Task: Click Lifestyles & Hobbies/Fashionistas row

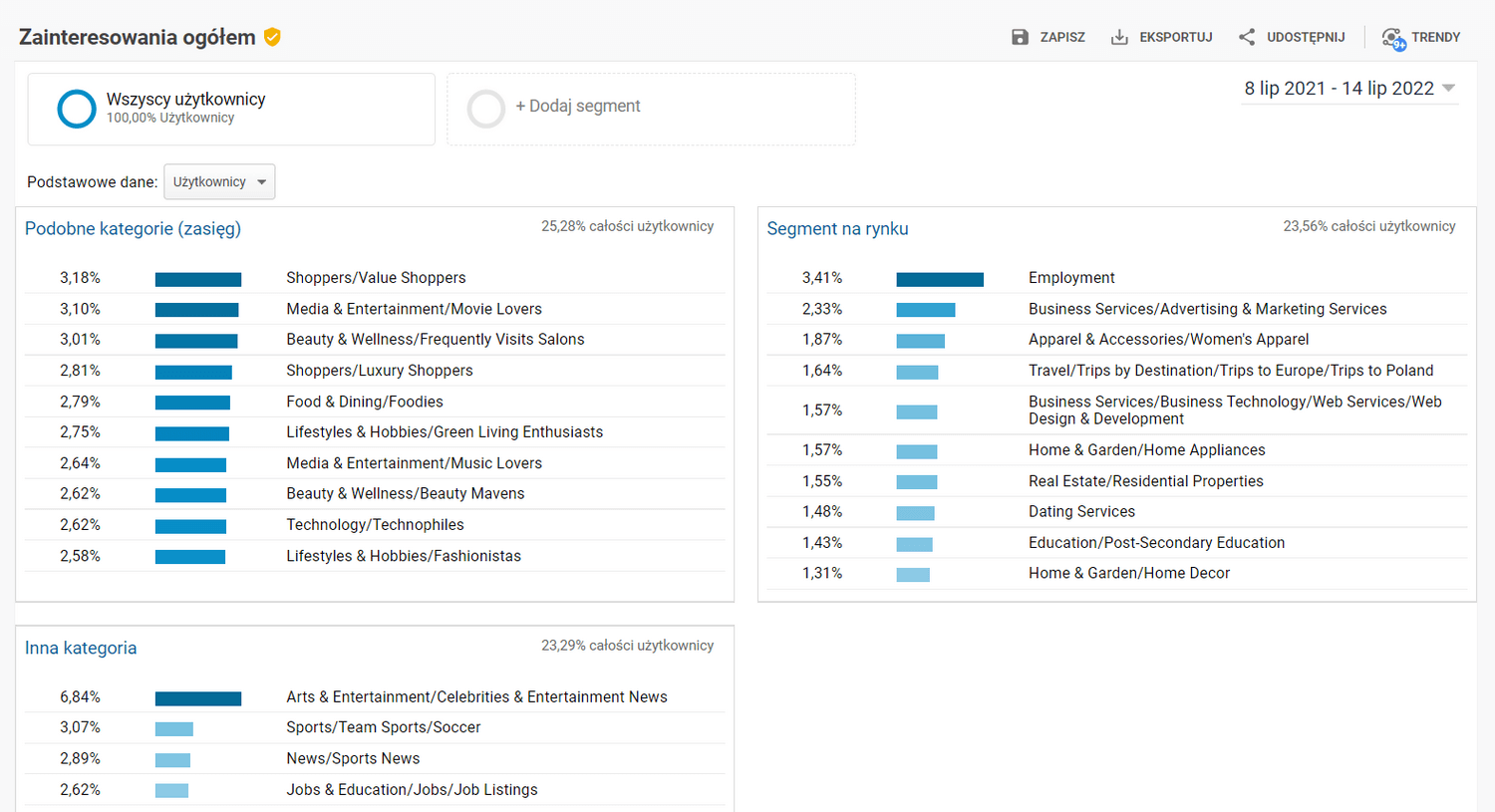Action: click(x=375, y=556)
